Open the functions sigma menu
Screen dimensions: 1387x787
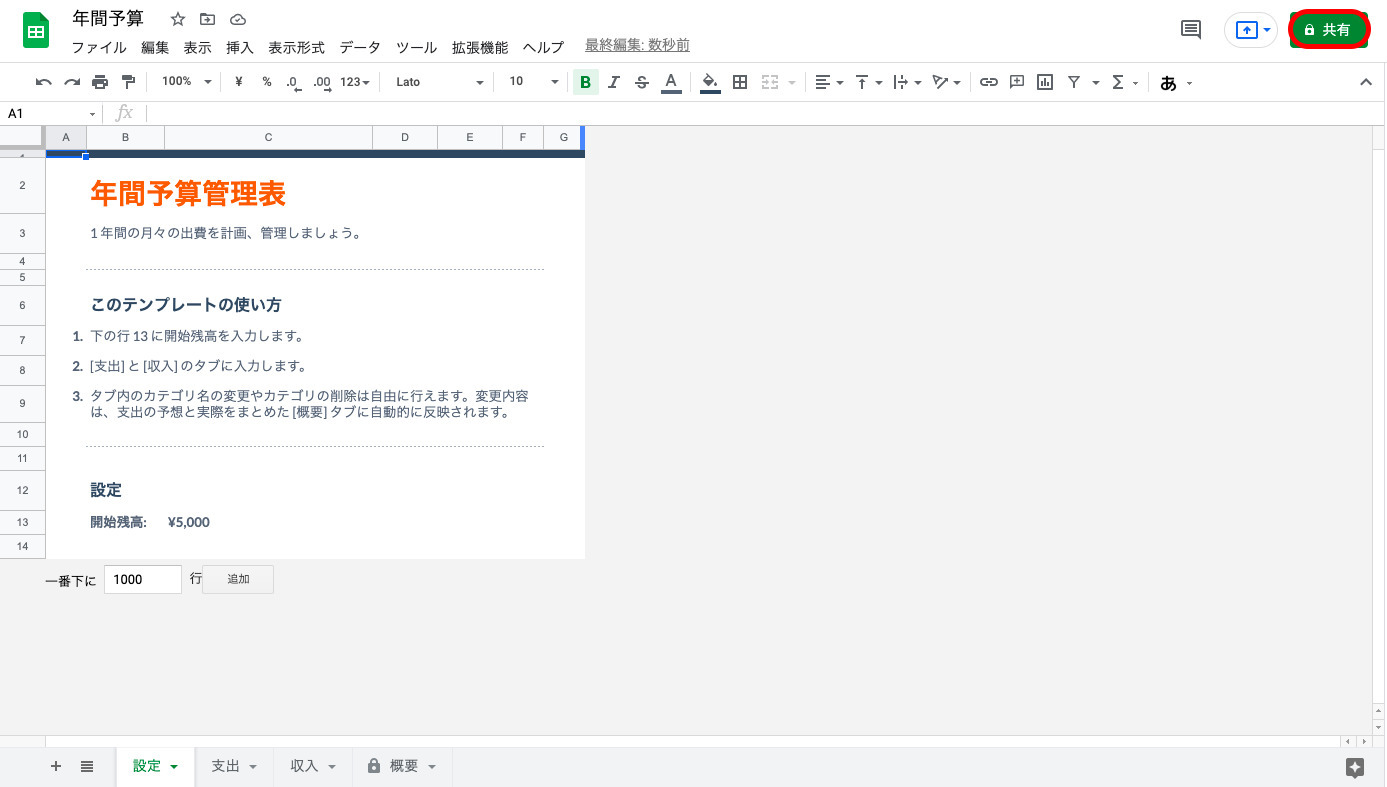[x=1125, y=82]
